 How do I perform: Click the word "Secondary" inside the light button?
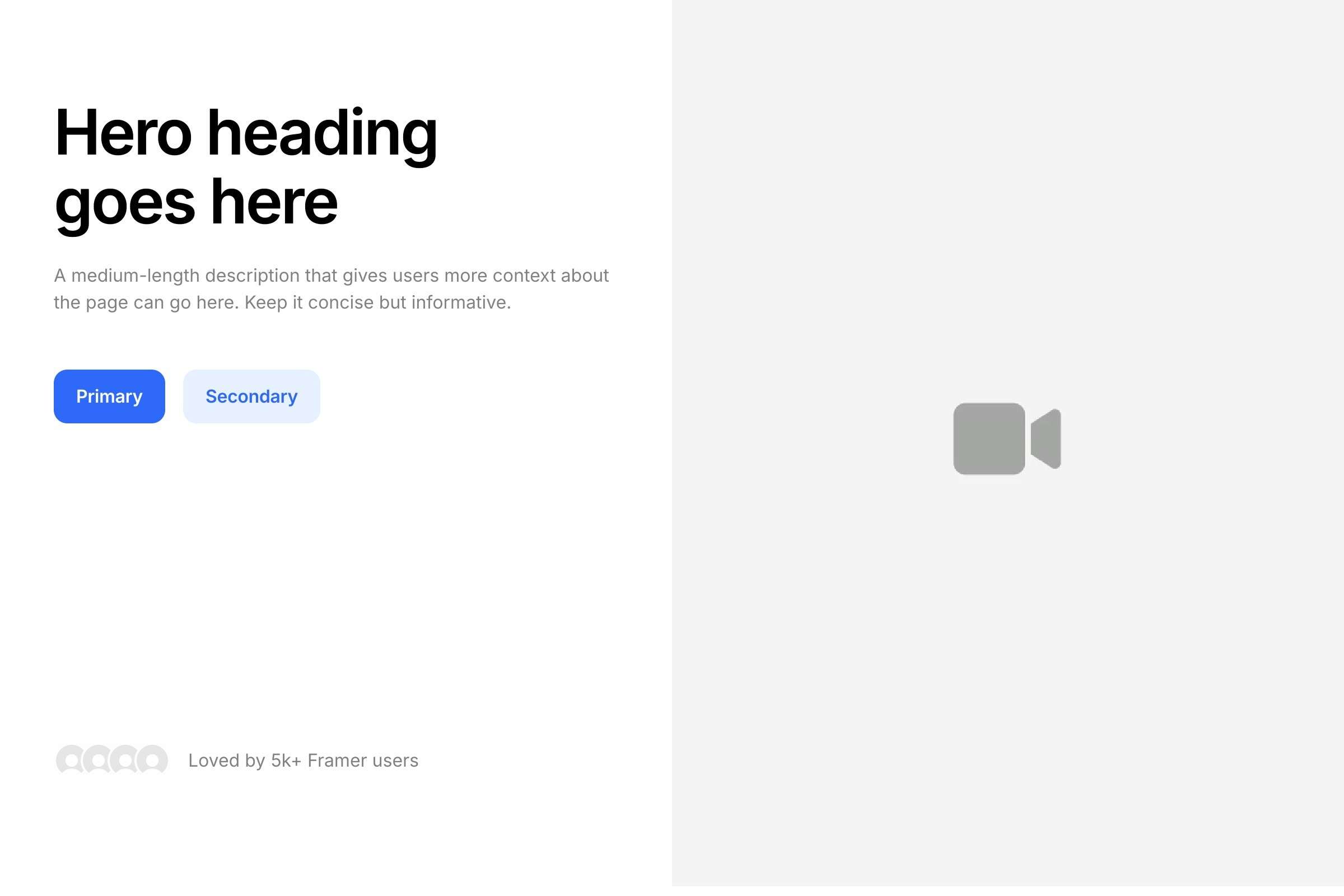251,396
